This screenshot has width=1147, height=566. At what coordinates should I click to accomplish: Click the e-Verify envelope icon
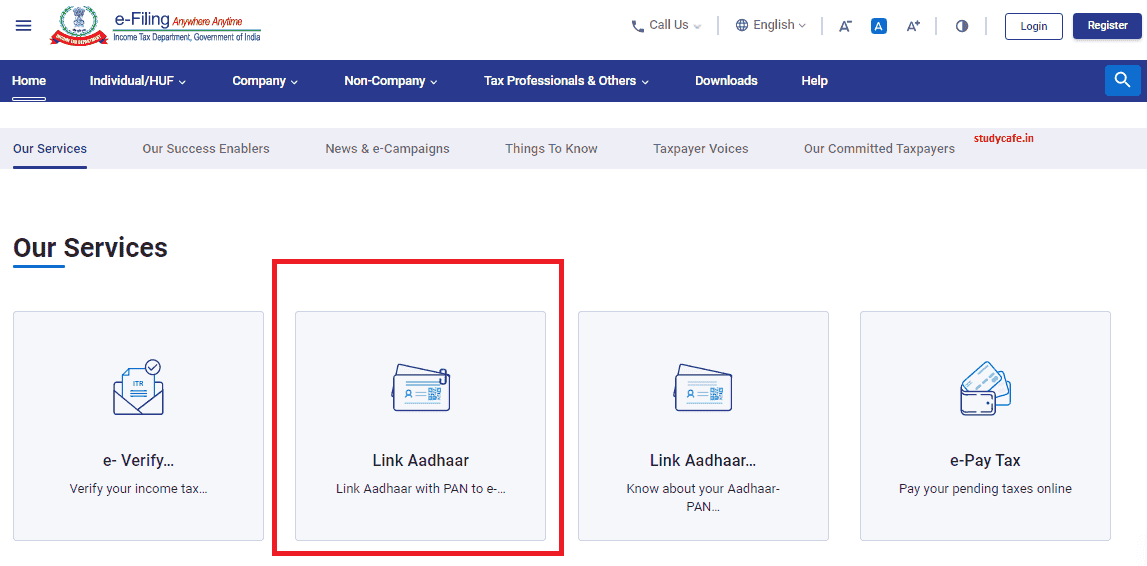point(138,387)
